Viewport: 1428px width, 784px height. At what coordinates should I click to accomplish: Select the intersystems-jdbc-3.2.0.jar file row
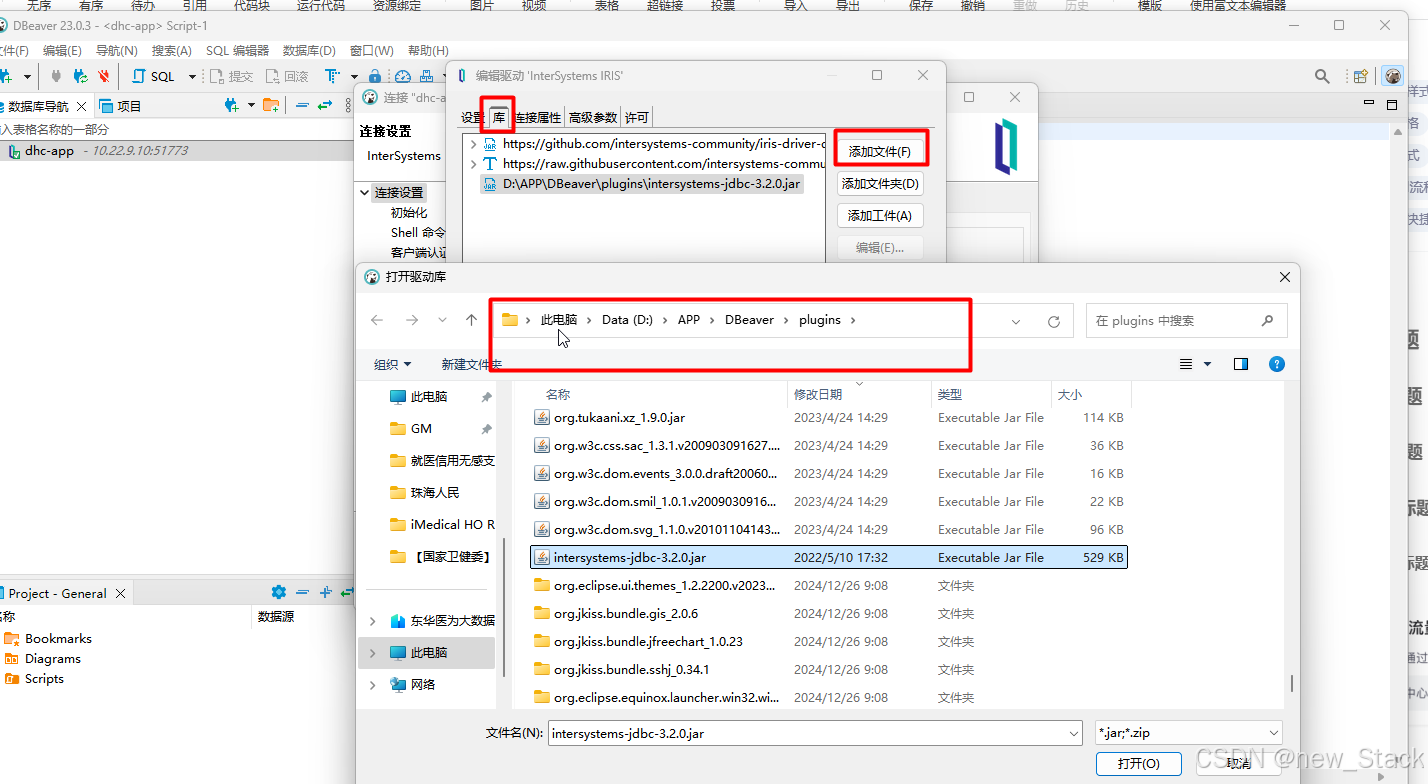coord(829,557)
